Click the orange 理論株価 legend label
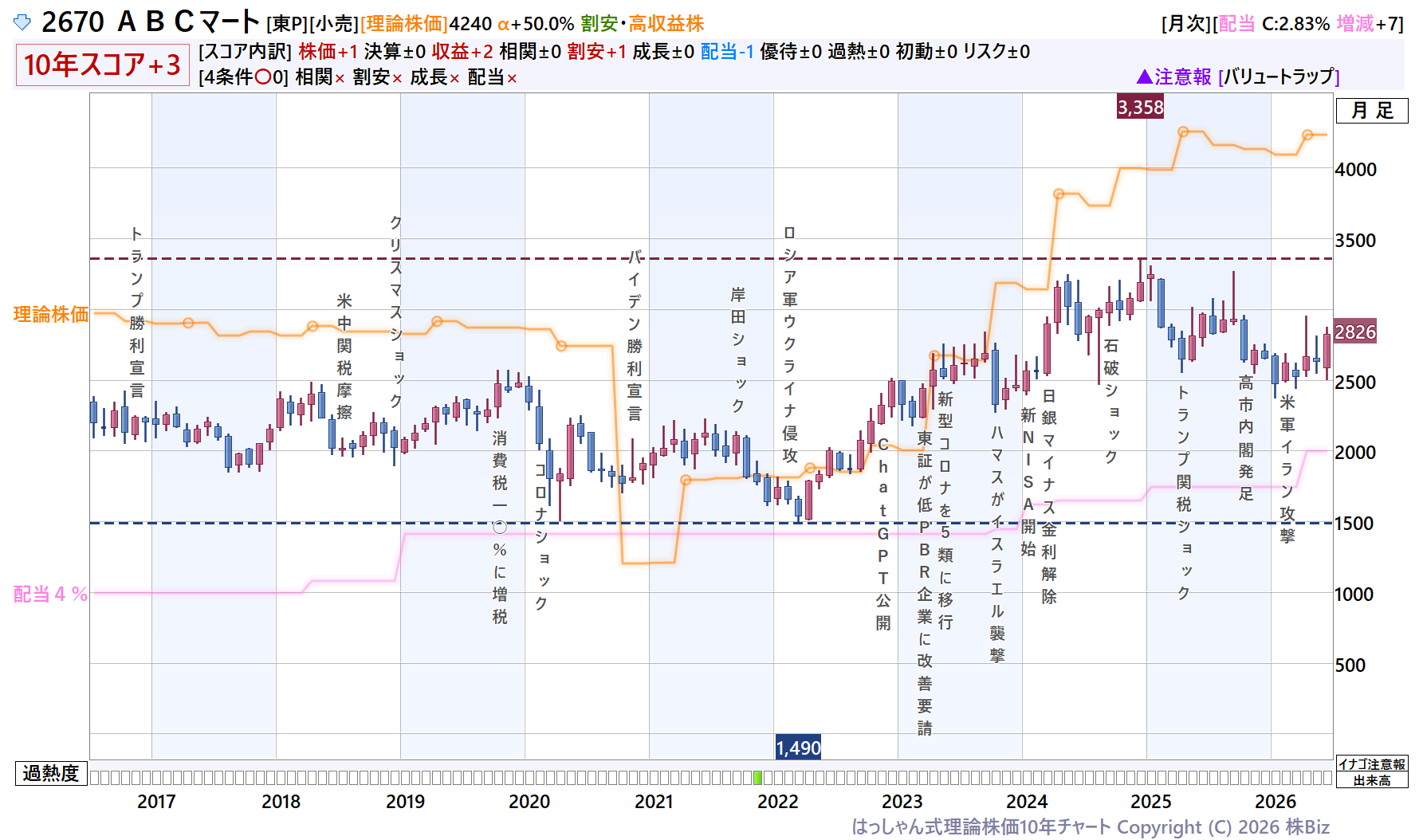 51,314
